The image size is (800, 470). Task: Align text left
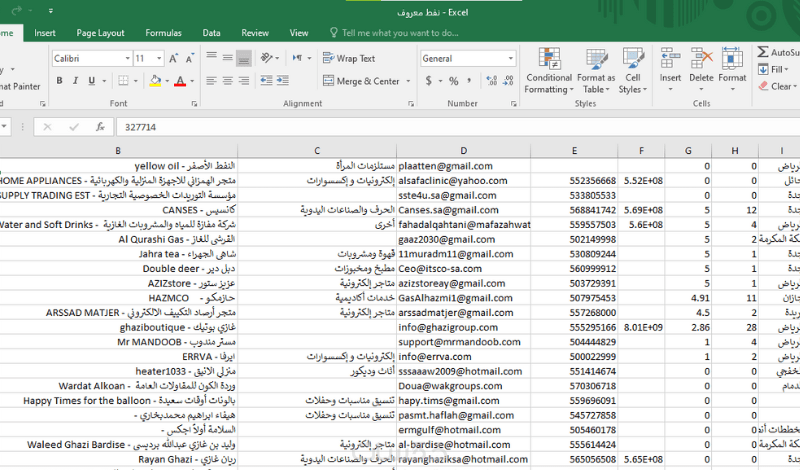(x=211, y=81)
